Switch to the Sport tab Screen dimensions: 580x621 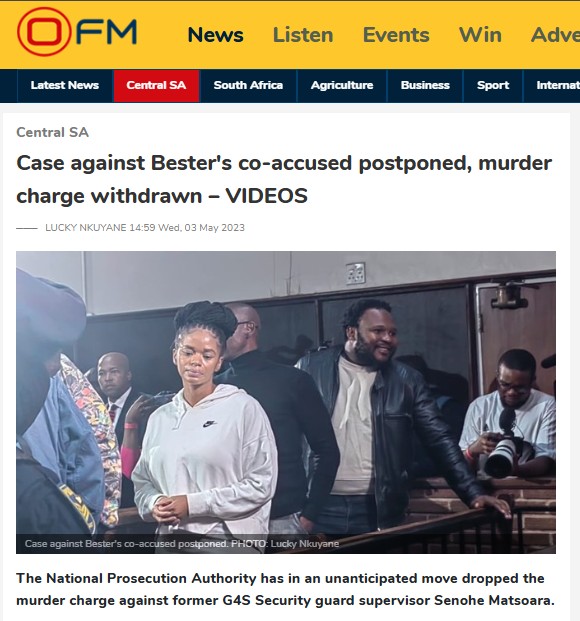pyautogui.click(x=493, y=86)
